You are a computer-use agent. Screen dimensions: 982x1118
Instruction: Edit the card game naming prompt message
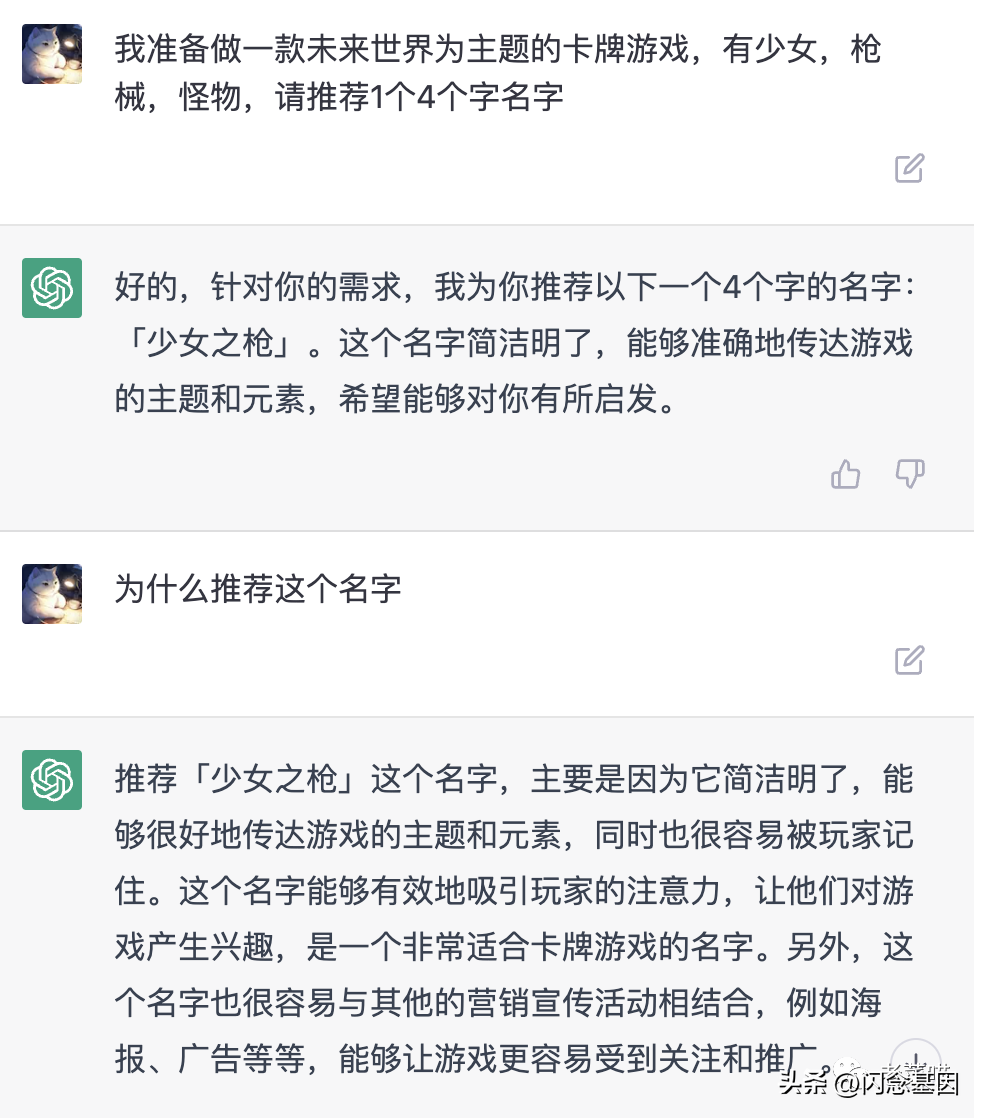point(909,168)
